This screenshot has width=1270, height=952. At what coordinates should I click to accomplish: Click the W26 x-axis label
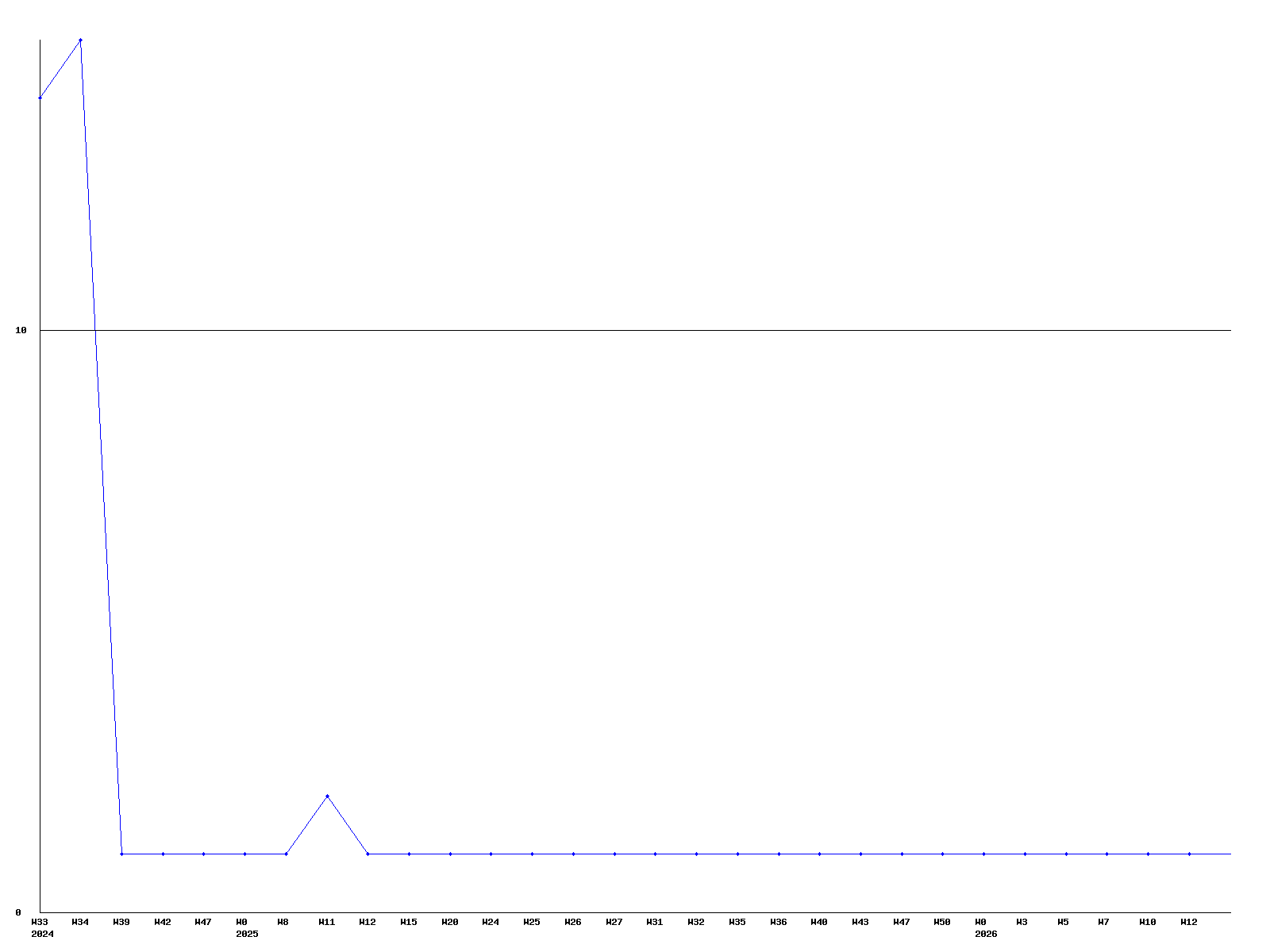click(x=573, y=922)
